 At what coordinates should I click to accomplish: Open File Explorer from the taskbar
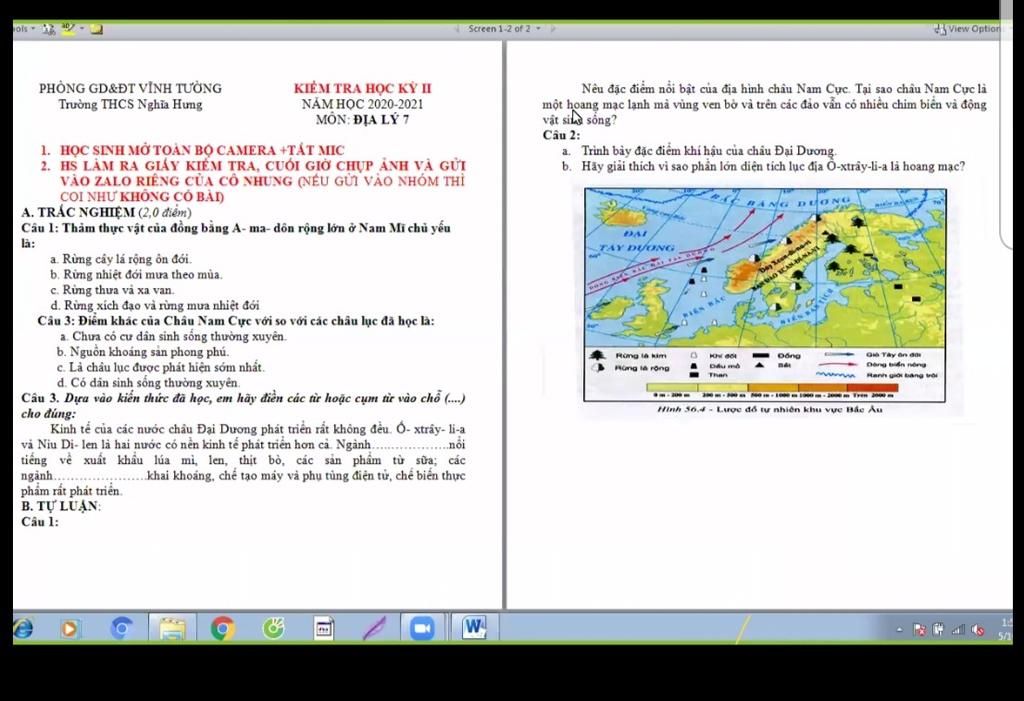click(172, 628)
